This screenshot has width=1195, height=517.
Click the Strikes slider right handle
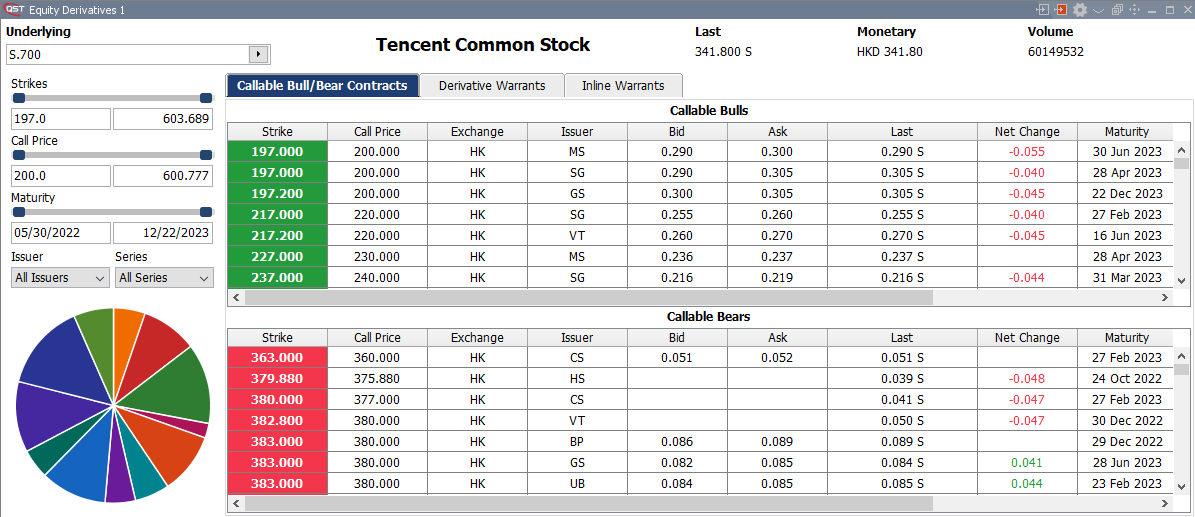point(205,98)
